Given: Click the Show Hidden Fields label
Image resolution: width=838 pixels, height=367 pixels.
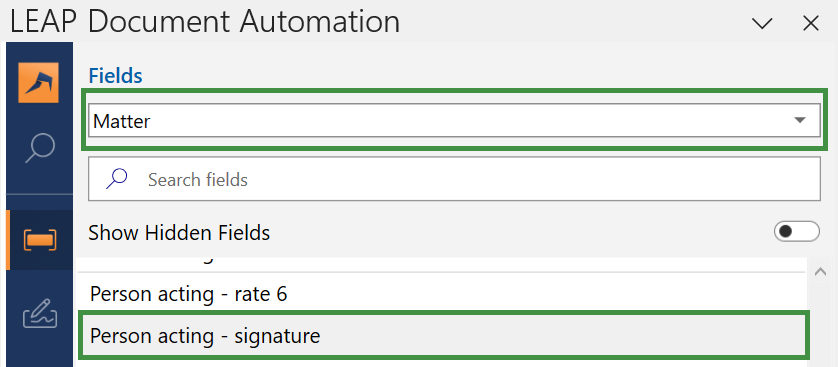Looking at the screenshot, I should point(179,233).
